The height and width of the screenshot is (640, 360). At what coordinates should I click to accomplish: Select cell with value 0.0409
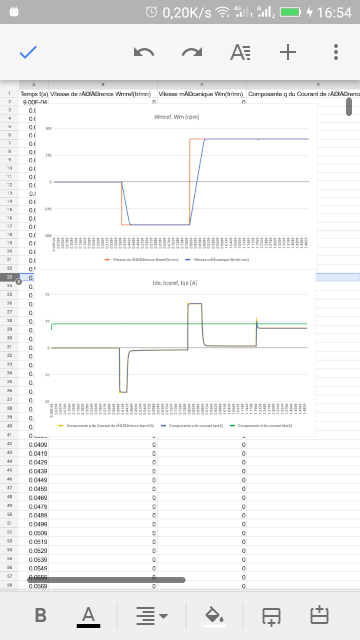[x=38, y=444]
